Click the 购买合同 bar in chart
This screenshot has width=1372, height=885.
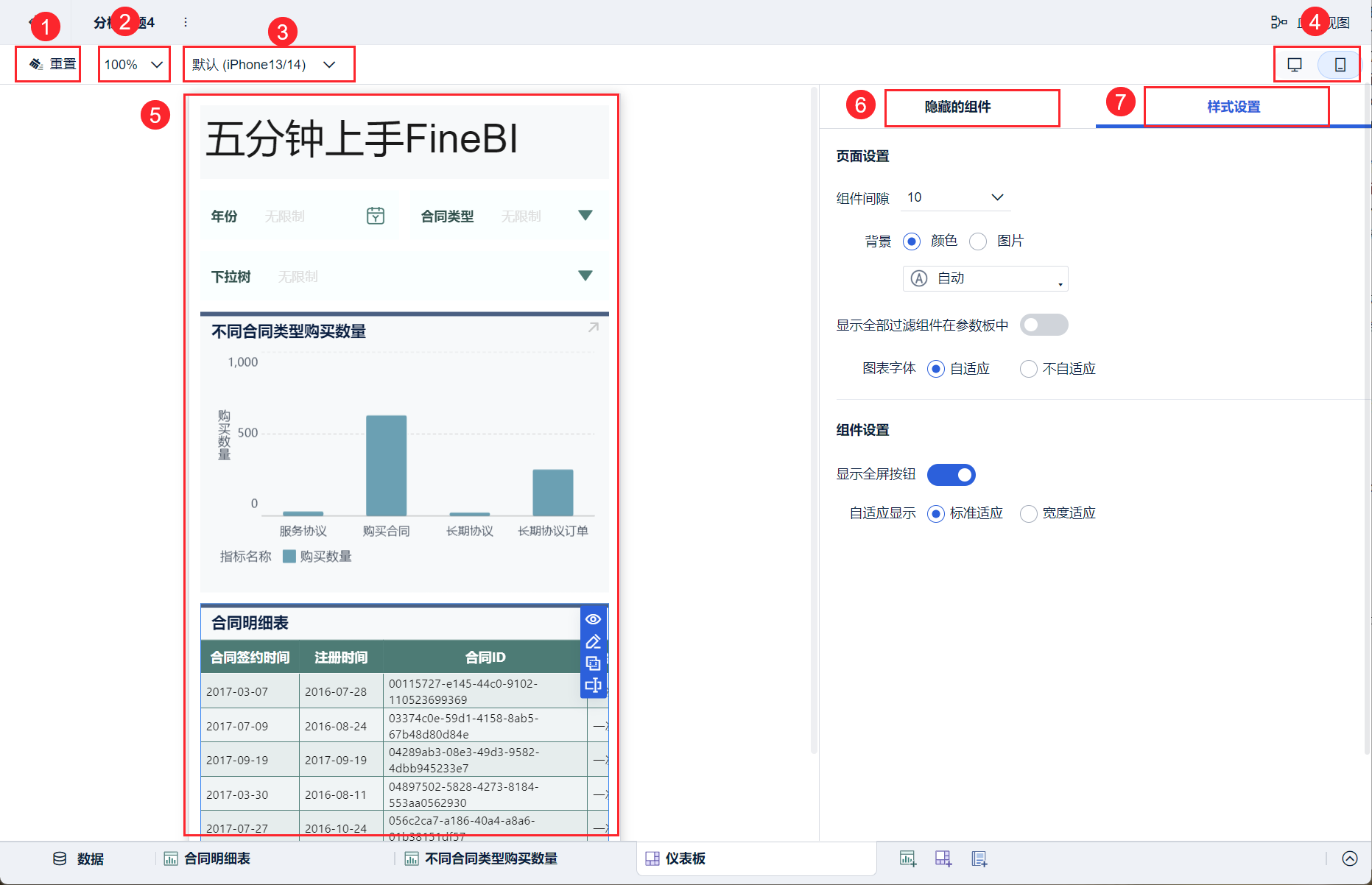point(387,465)
